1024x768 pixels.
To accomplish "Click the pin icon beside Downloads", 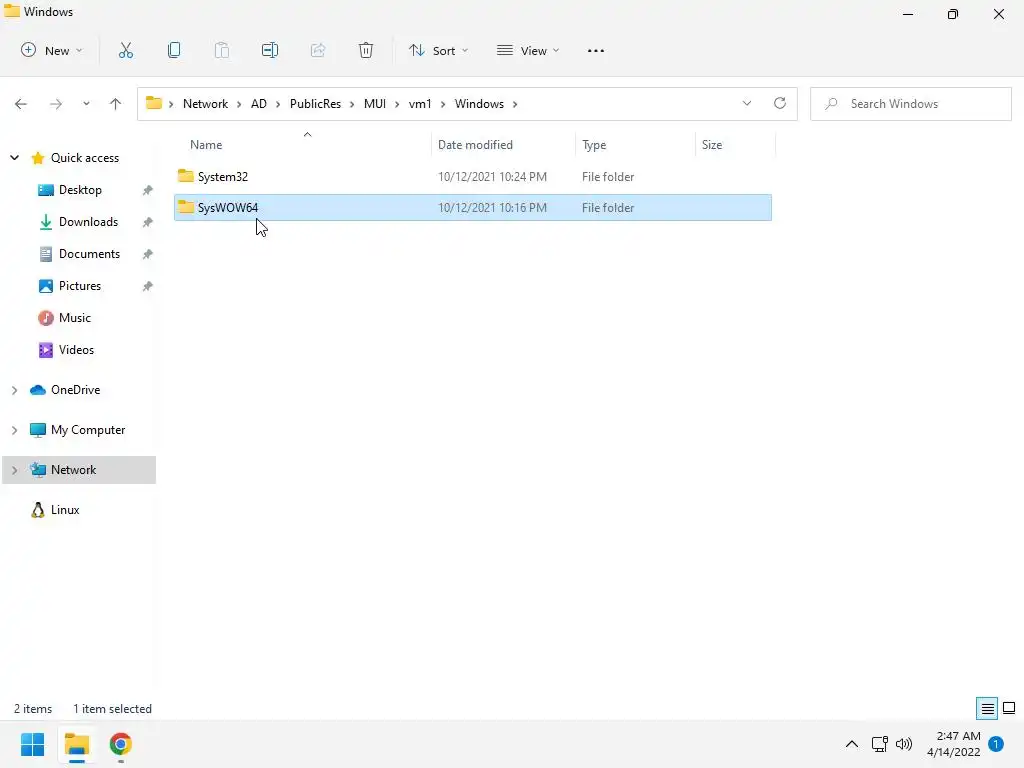I will pyautogui.click(x=148, y=222).
